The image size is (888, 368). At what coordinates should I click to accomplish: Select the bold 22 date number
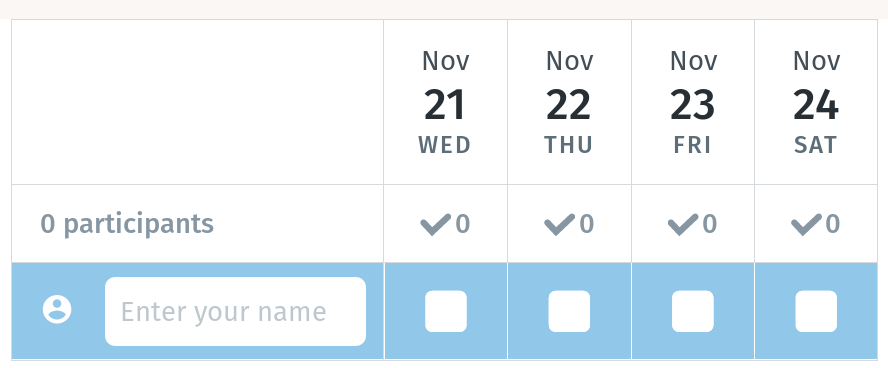[x=569, y=106]
